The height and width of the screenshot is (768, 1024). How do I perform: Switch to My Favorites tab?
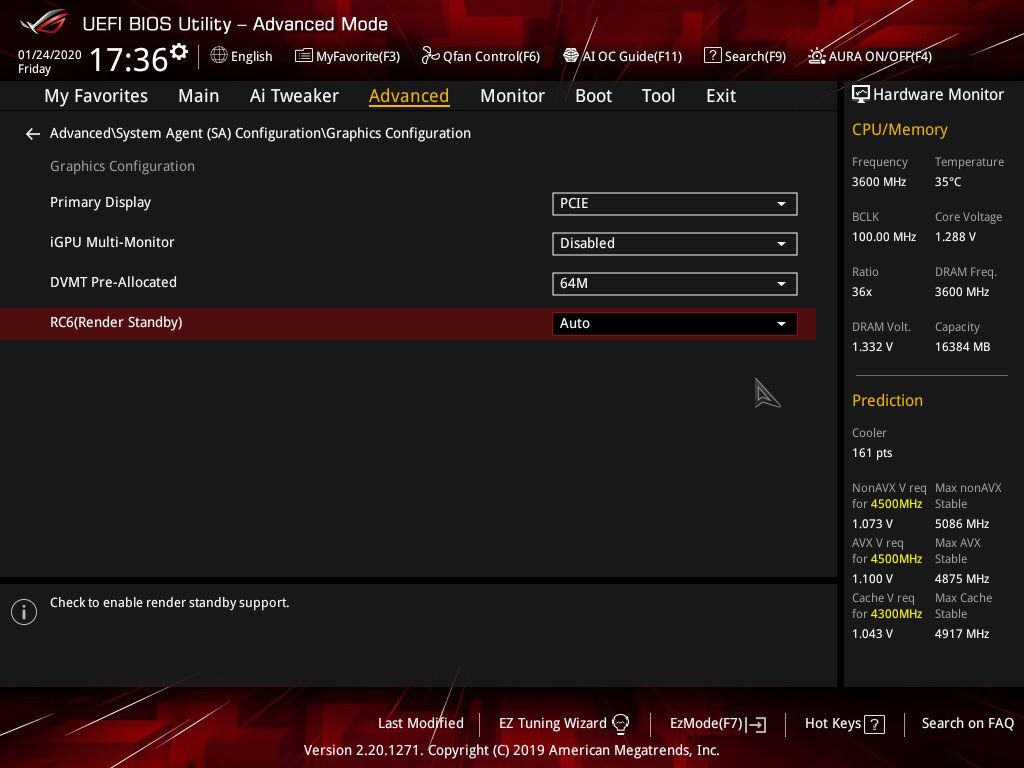click(96, 96)
